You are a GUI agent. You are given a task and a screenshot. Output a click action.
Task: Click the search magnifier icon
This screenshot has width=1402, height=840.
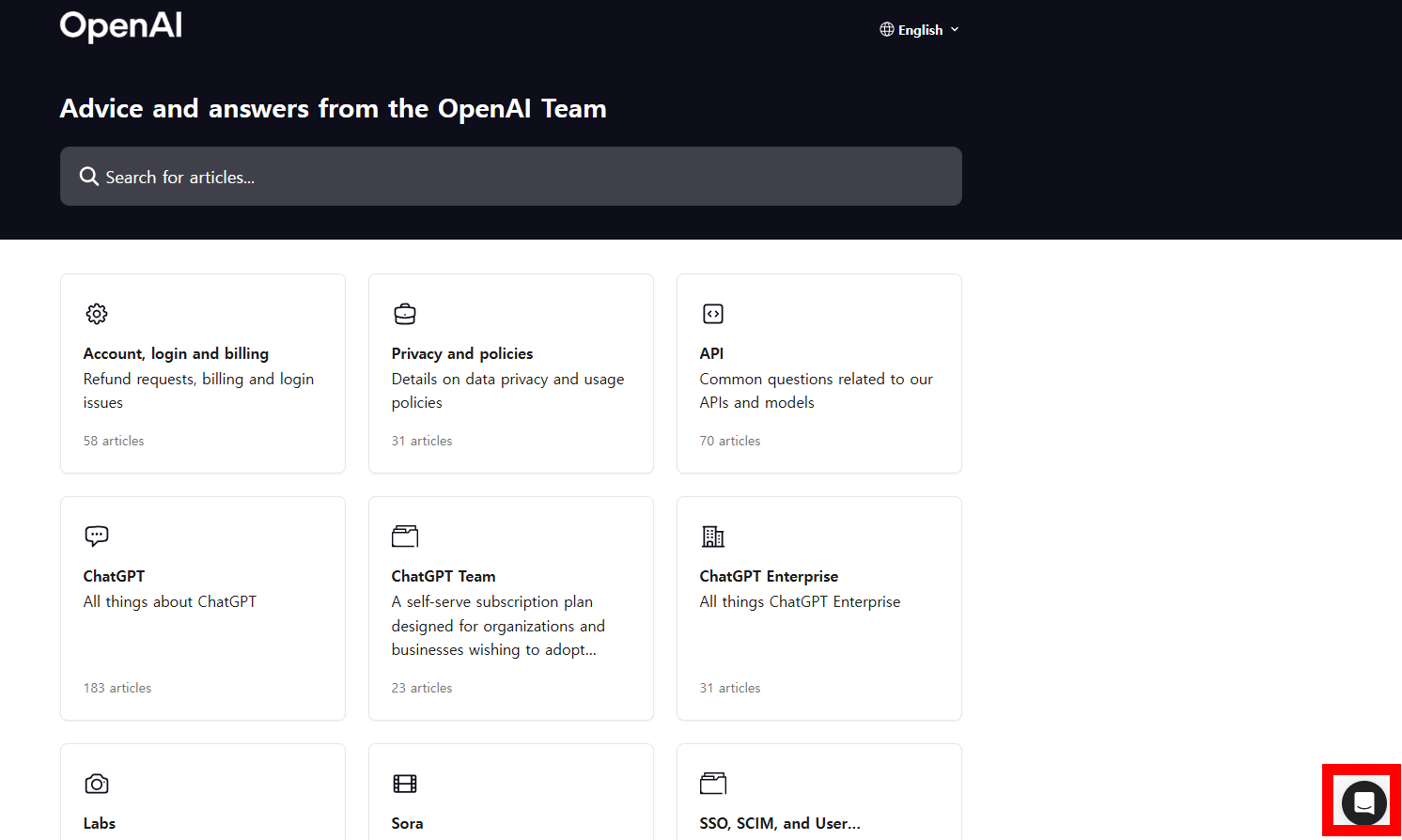tap(89, 177)
